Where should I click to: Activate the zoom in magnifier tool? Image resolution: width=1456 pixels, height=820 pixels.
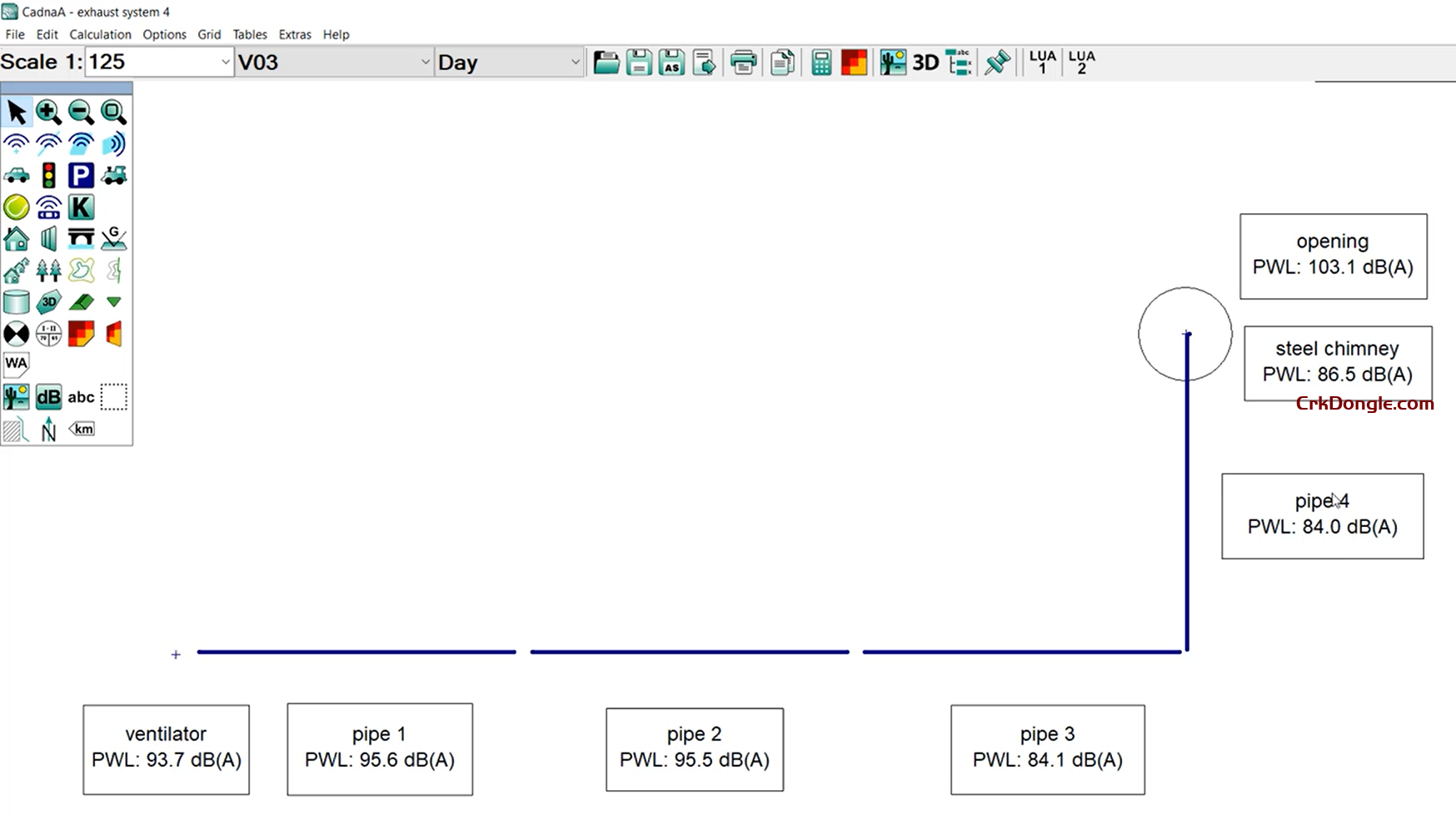coord(48,112)
